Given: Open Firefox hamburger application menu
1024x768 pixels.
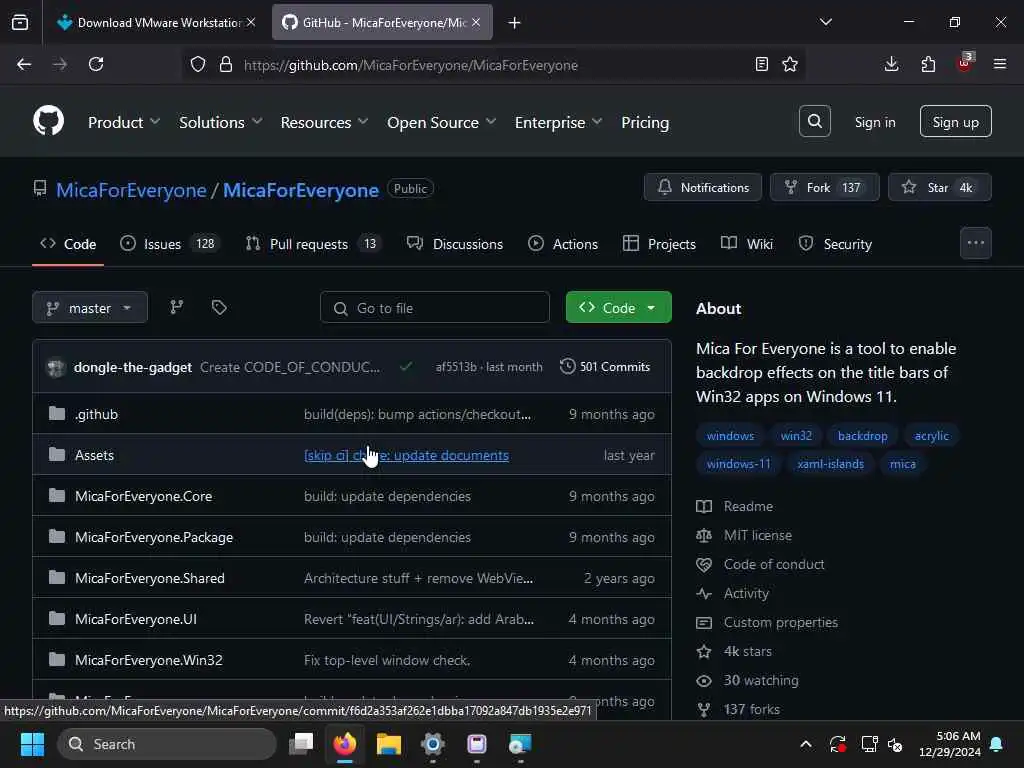Looking at the screenshot, I should click(x=1000, y=65).
